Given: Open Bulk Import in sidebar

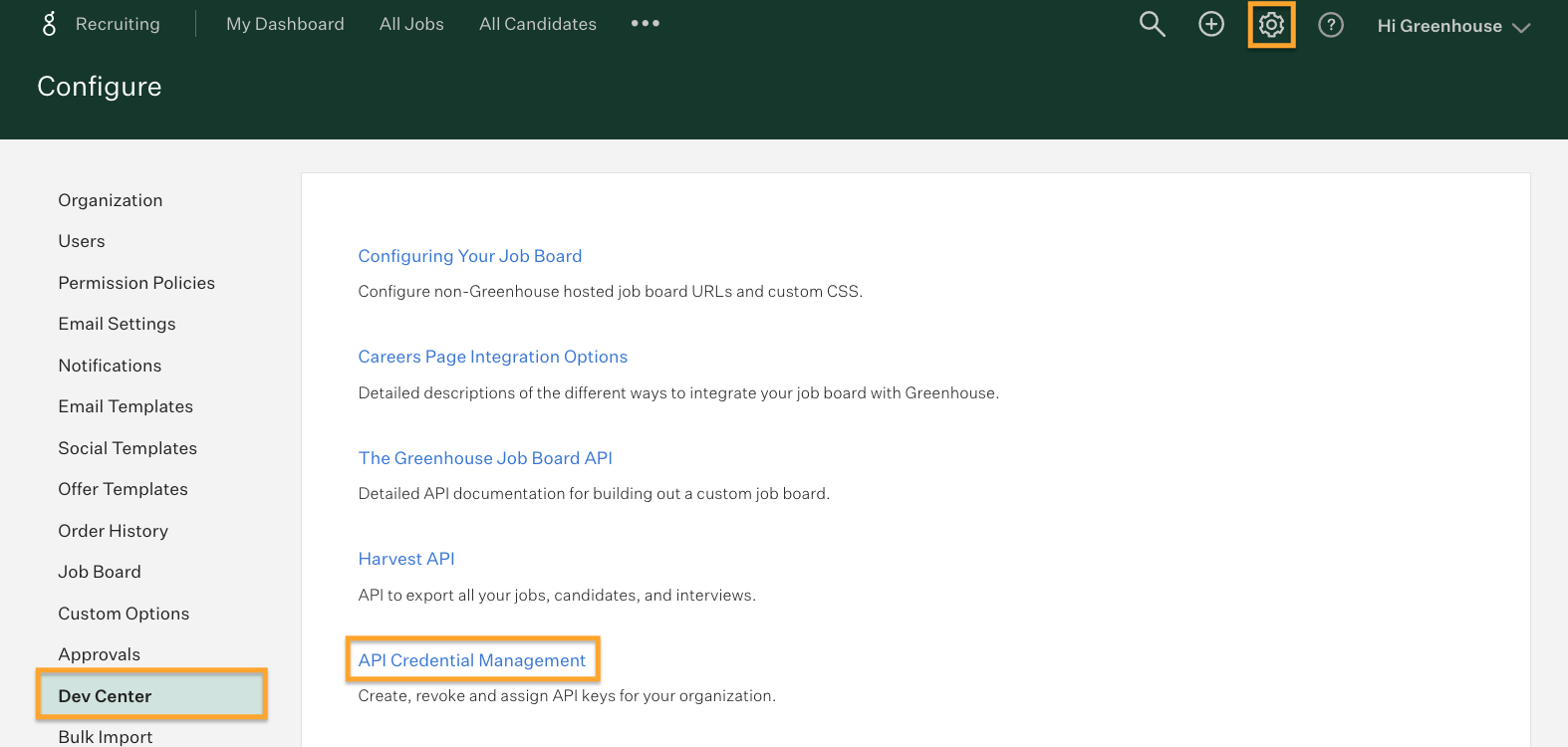Looking at the screenshot, I should 106,737.
